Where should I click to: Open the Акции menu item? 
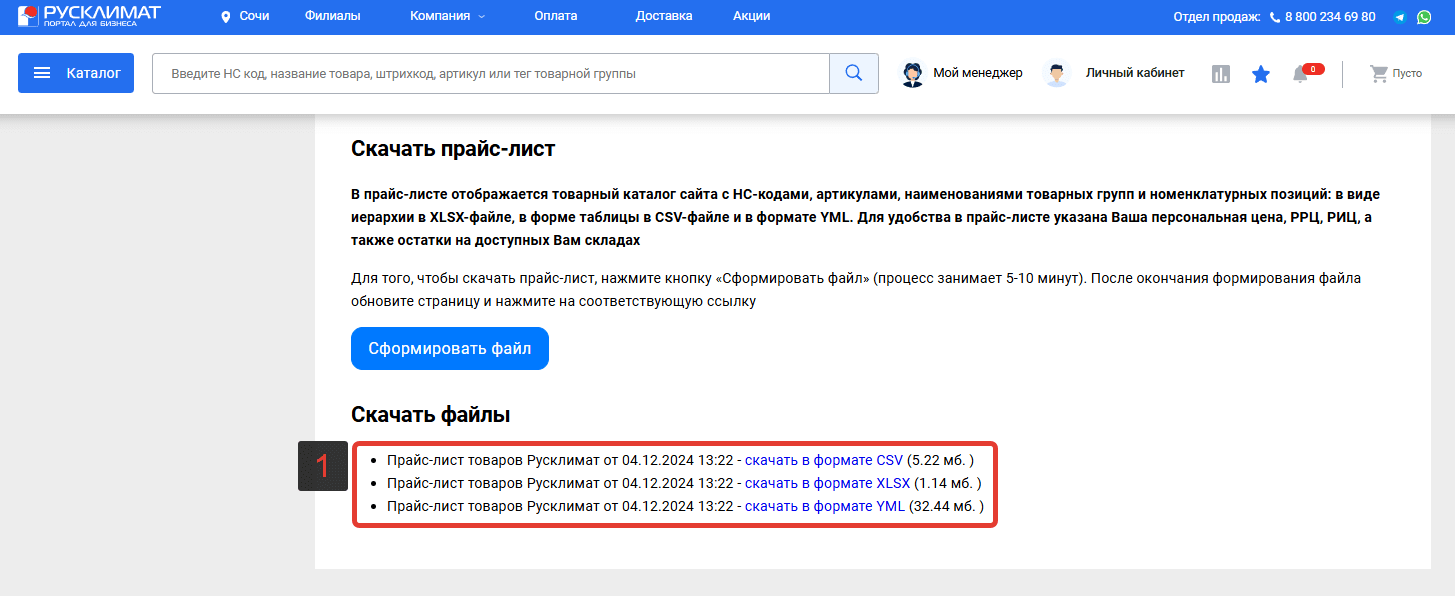point(751,16)
